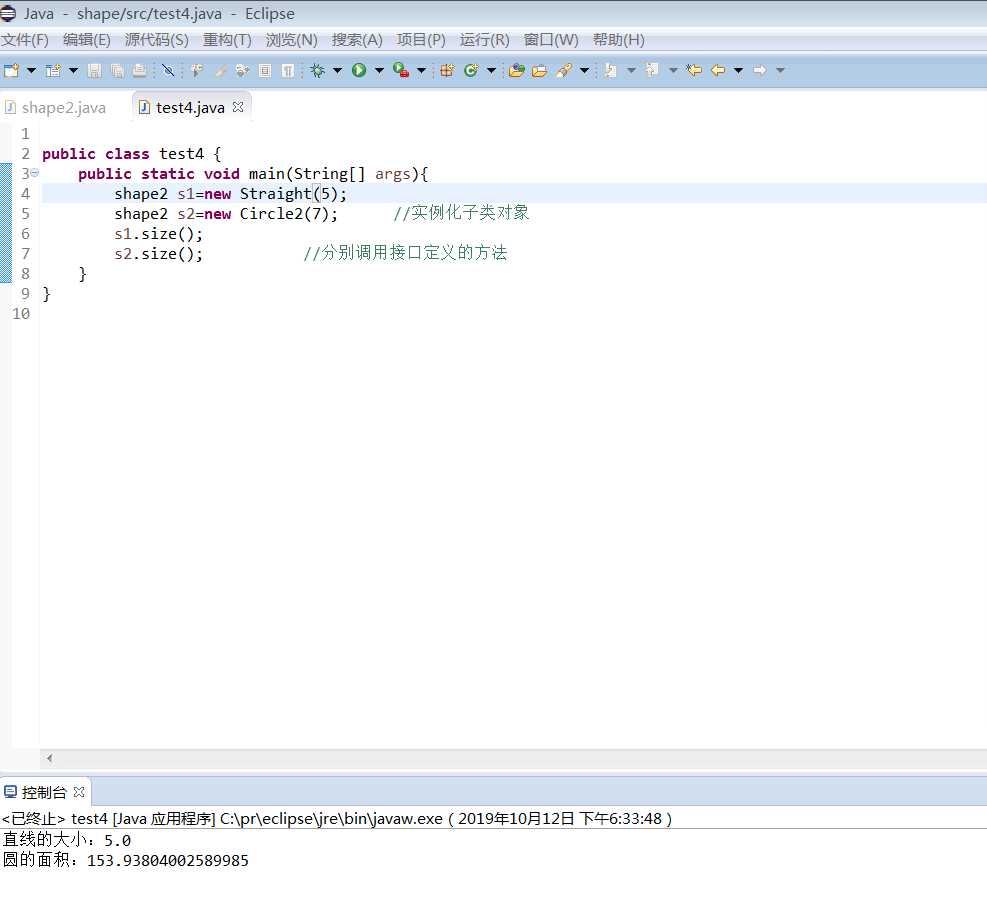Click the editor horizontal scrollbar left arrow
The image size is (987, 918).
click(x=49, y=758)
